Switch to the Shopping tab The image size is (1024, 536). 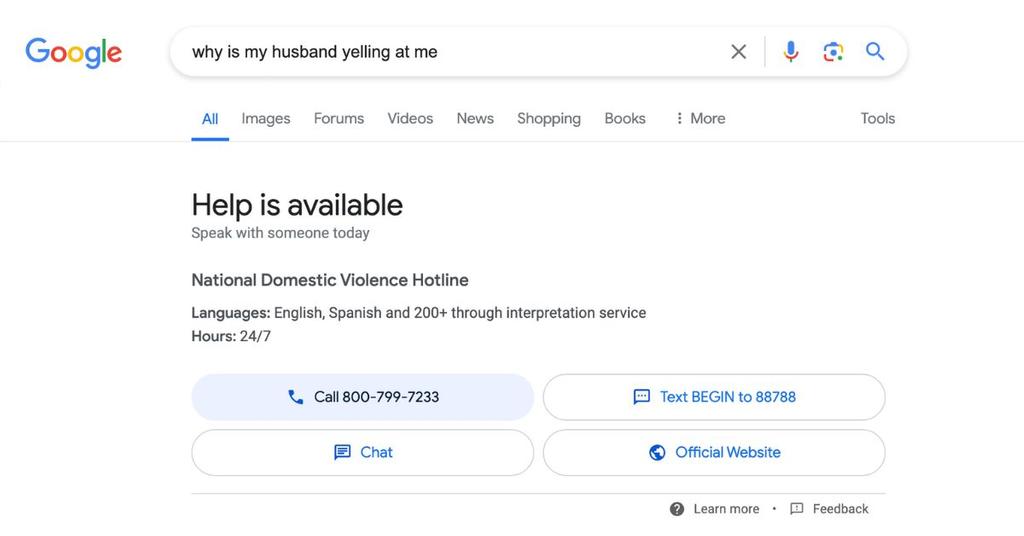(x=549, y=118)
